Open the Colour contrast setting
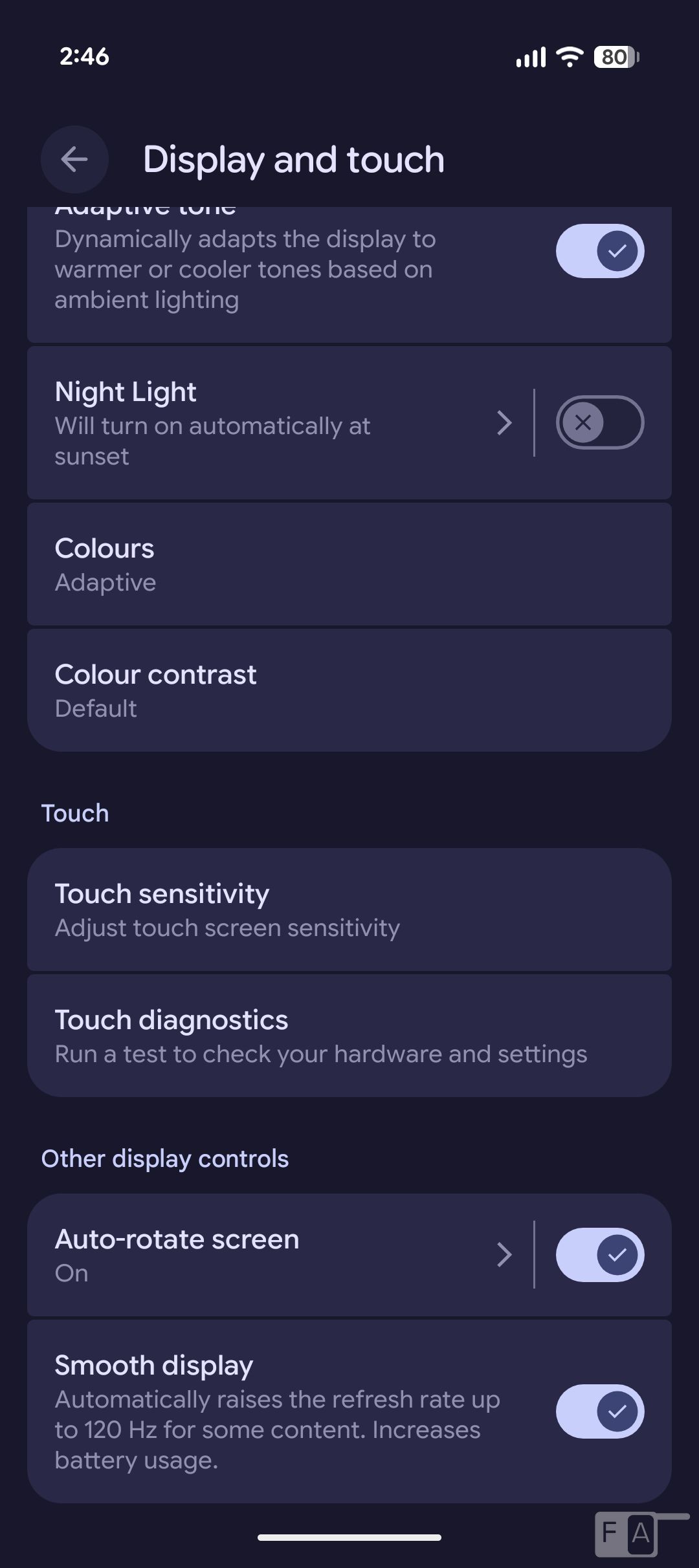Image resolution: width=699 pixels, height=1568 pixels. coord(349,690)
